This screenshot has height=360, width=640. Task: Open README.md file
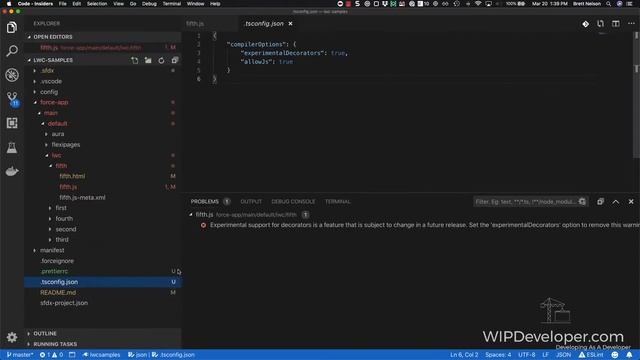58,293
